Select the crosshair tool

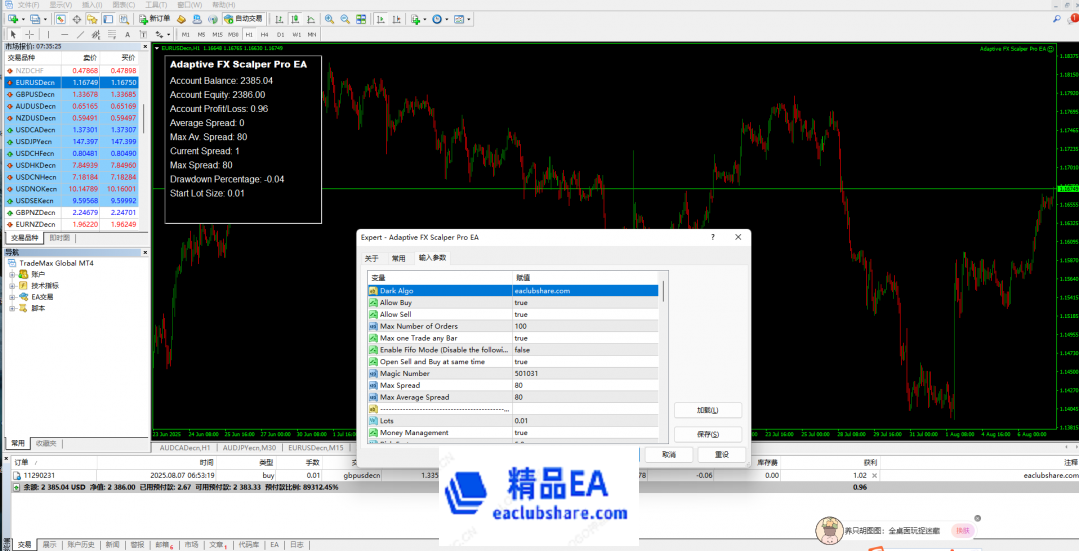click(x=29, y=34)
